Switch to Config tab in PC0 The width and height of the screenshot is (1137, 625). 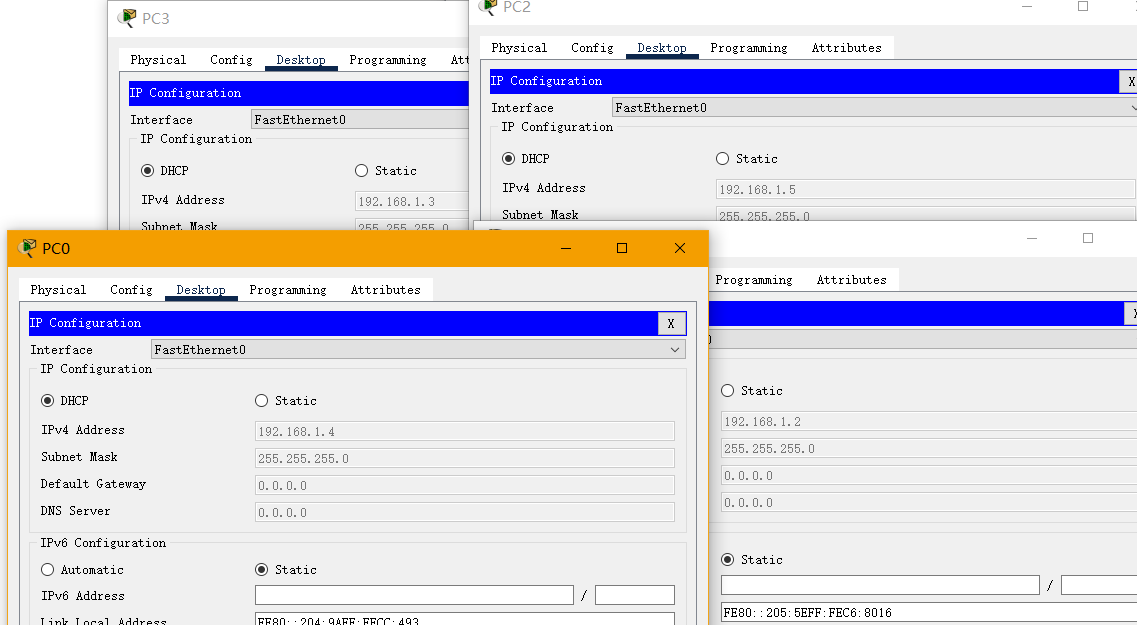pyautogui.click(x=131, y=290)
